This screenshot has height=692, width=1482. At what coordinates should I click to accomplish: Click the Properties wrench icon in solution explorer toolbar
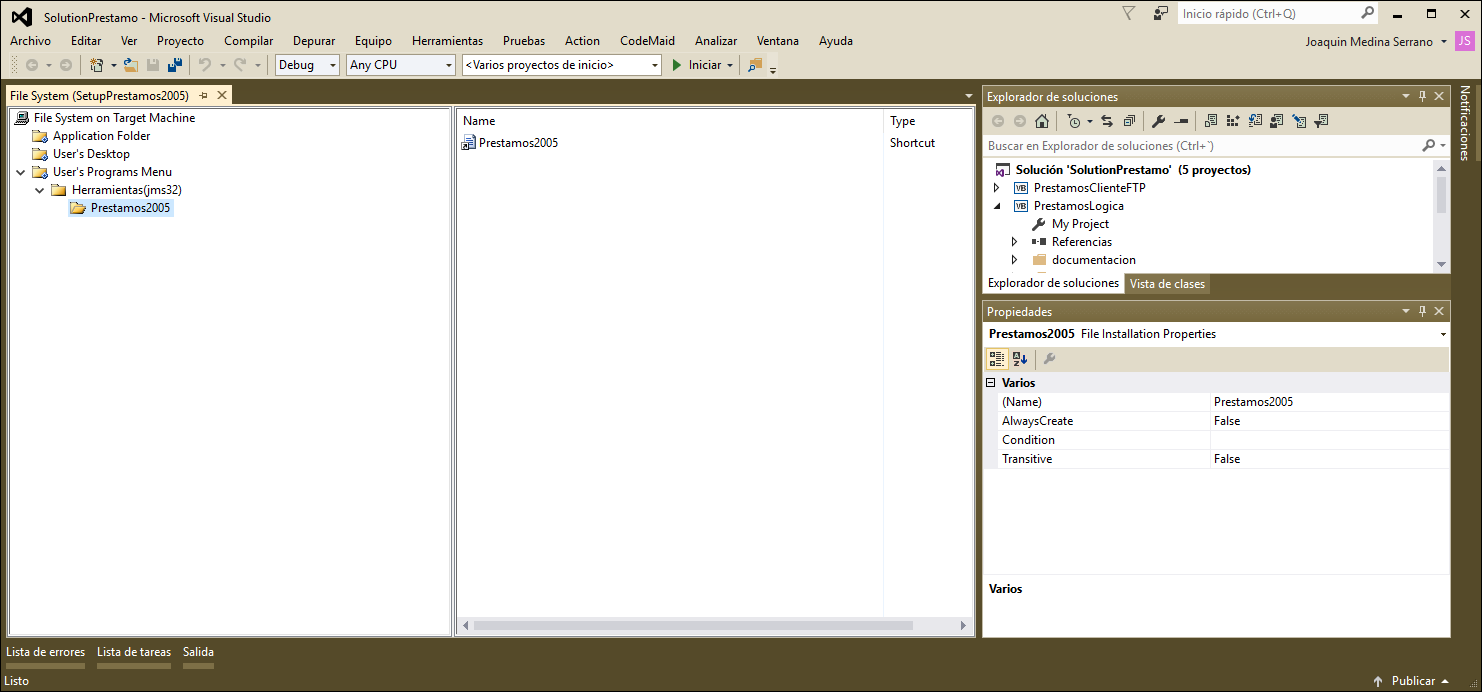tap(1159, 121)
